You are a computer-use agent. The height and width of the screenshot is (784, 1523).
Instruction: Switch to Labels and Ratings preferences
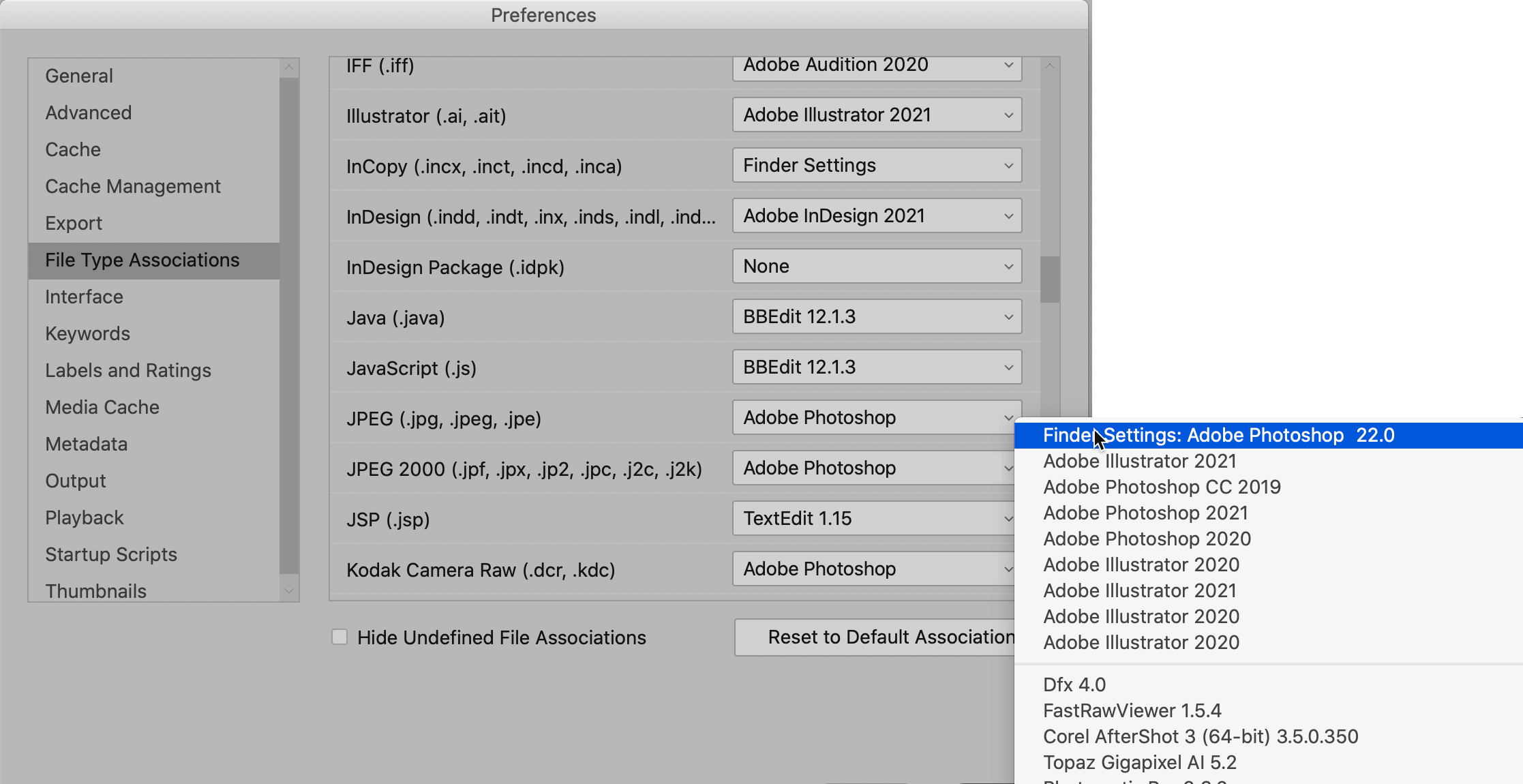point(128,371)
